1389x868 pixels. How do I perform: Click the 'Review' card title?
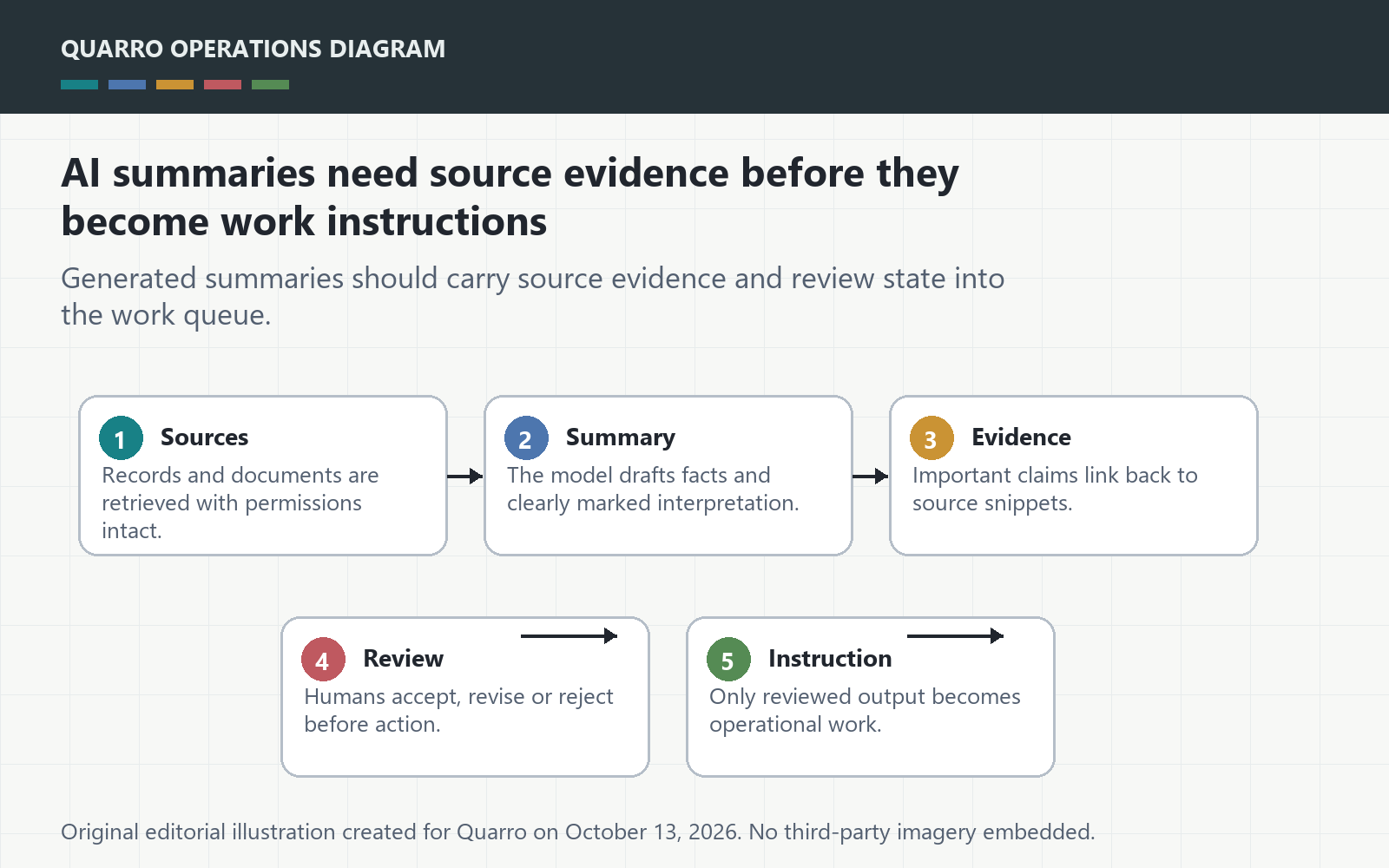click(403, 659)
